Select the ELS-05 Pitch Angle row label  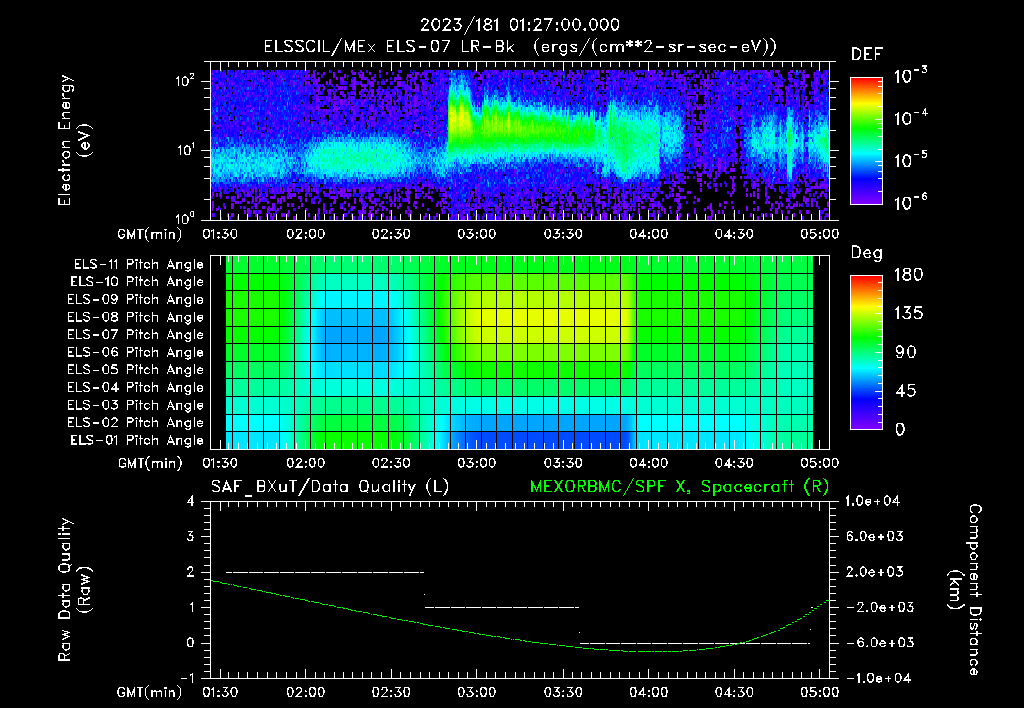tap(135, 370)
